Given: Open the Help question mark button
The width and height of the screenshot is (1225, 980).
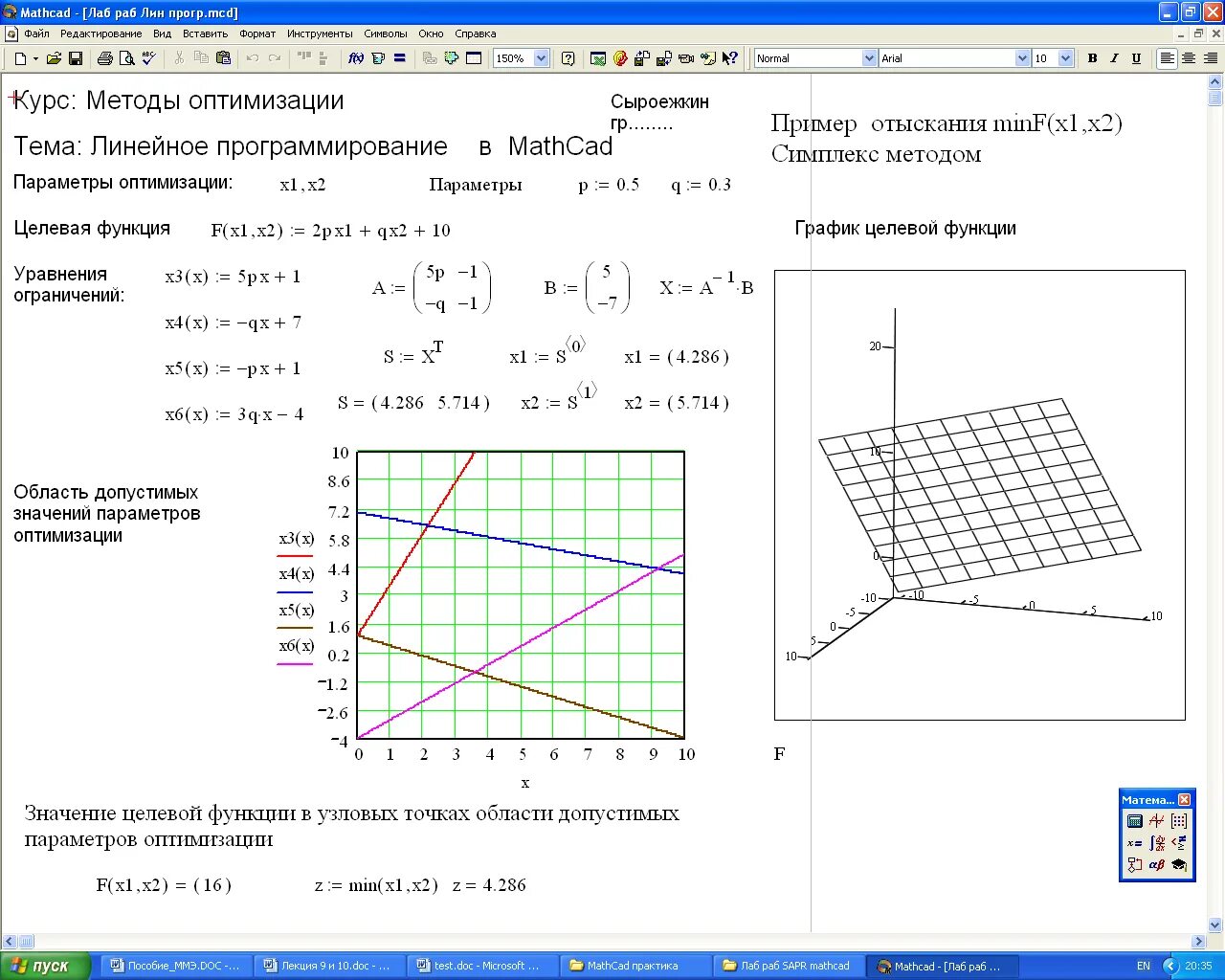Looking at the screenshot, I should [568, 58].
